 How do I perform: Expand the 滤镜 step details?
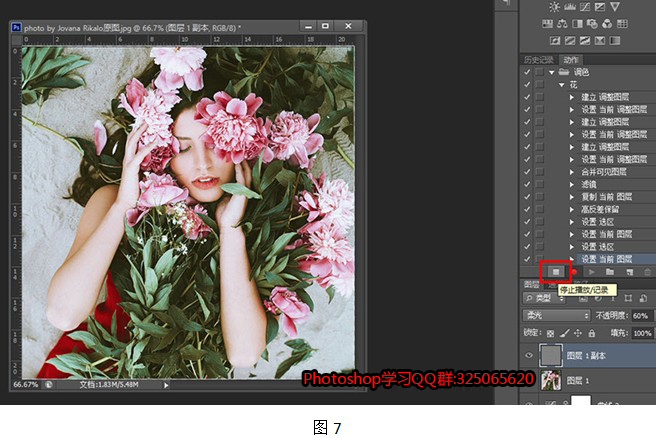[x=572, y=184]
